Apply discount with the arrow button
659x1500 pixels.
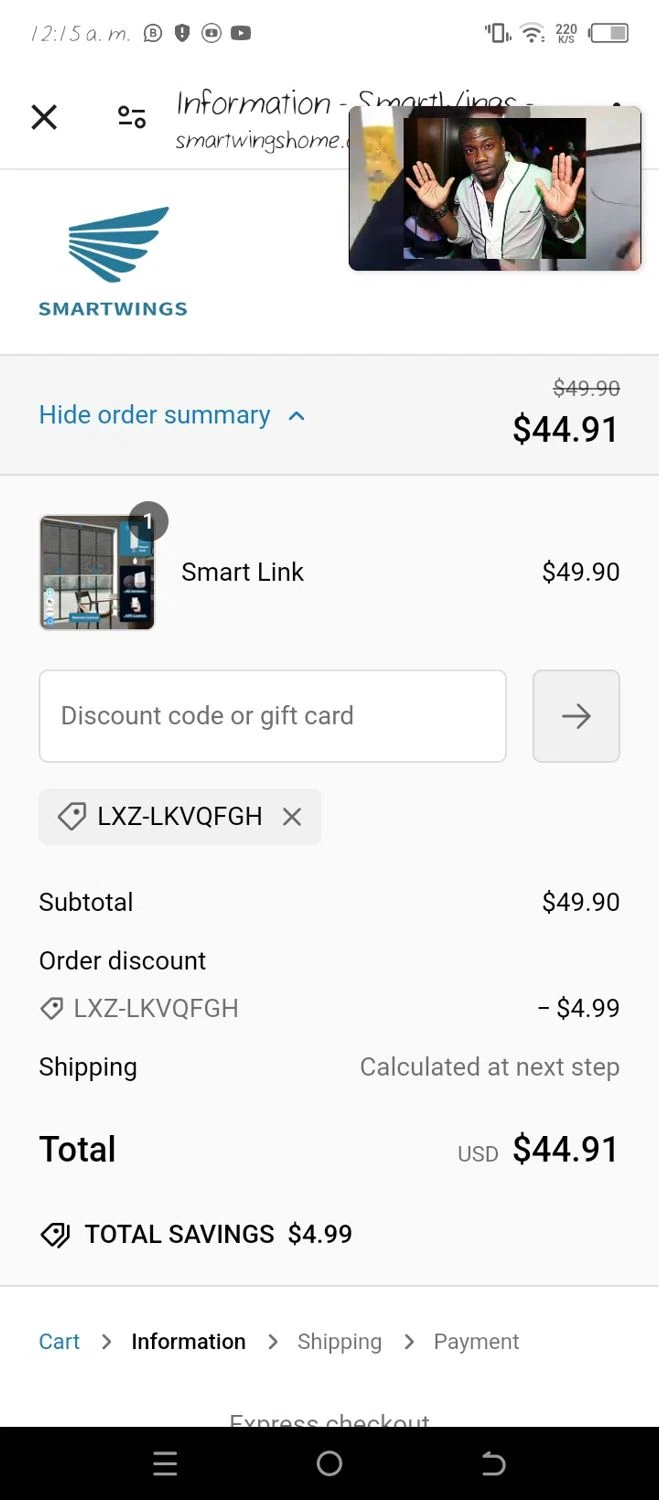click(576, 716)
